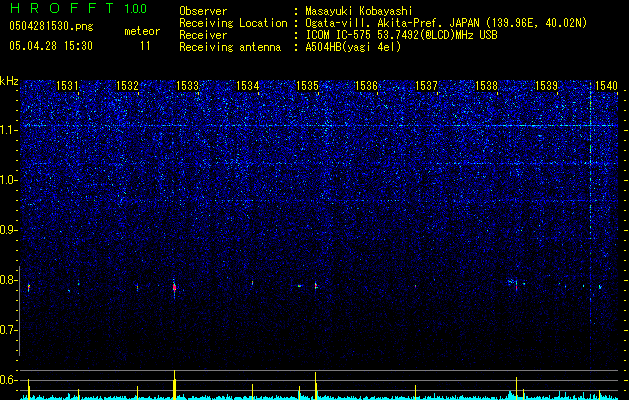
Task: Click the strong meteor echo just before 1533
Action: point(174,287)
